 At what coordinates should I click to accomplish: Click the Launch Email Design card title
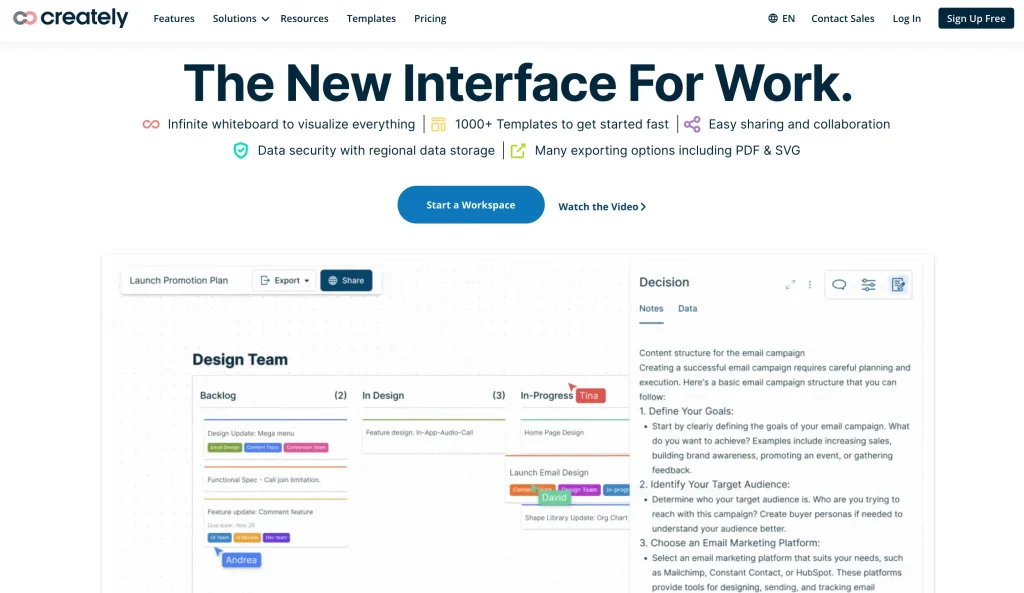pyautogui.click(x=549, y=472)
